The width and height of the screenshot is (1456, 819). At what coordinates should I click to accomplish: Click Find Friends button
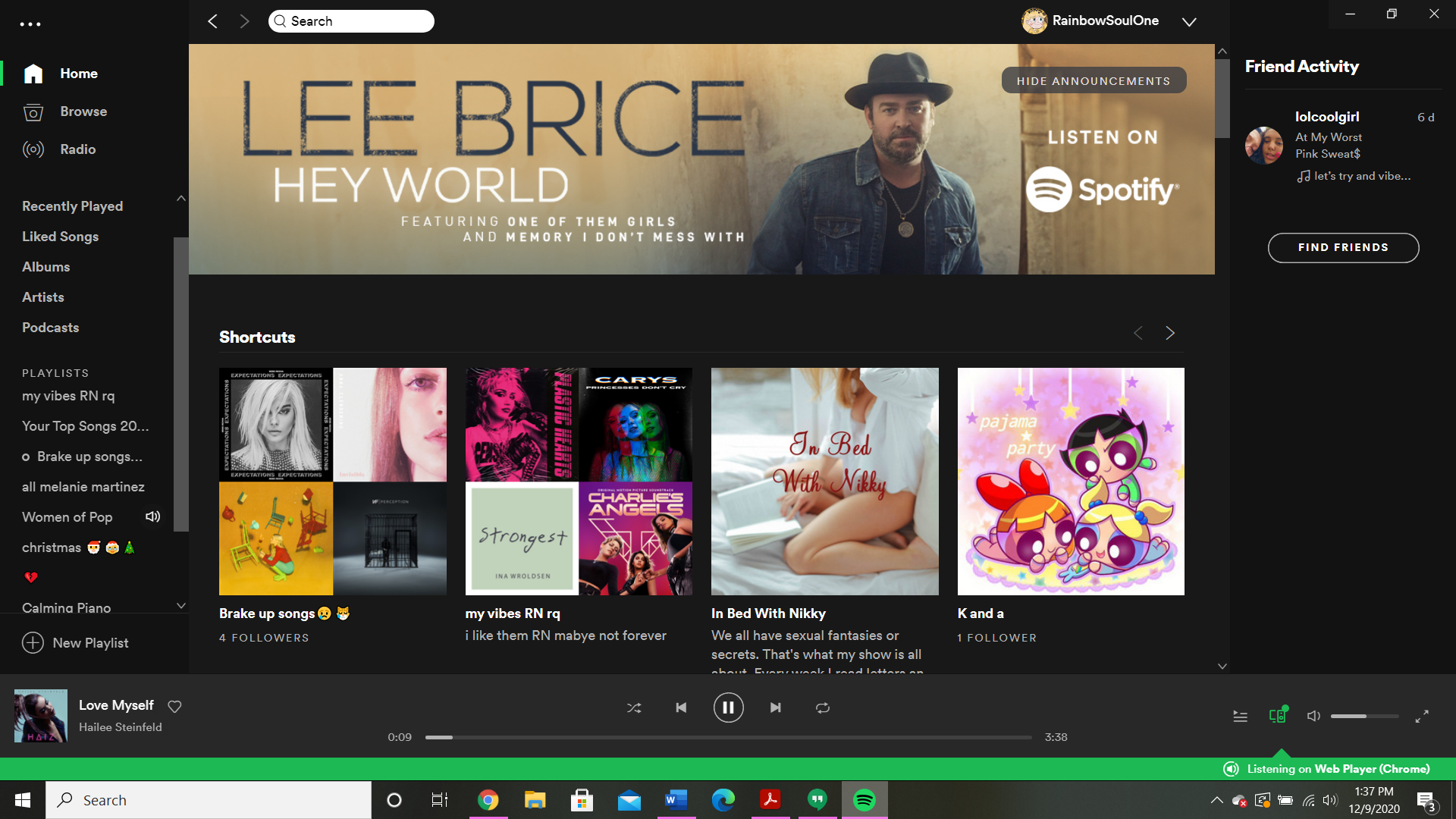pyautogui.click(x=1343, y=248)
